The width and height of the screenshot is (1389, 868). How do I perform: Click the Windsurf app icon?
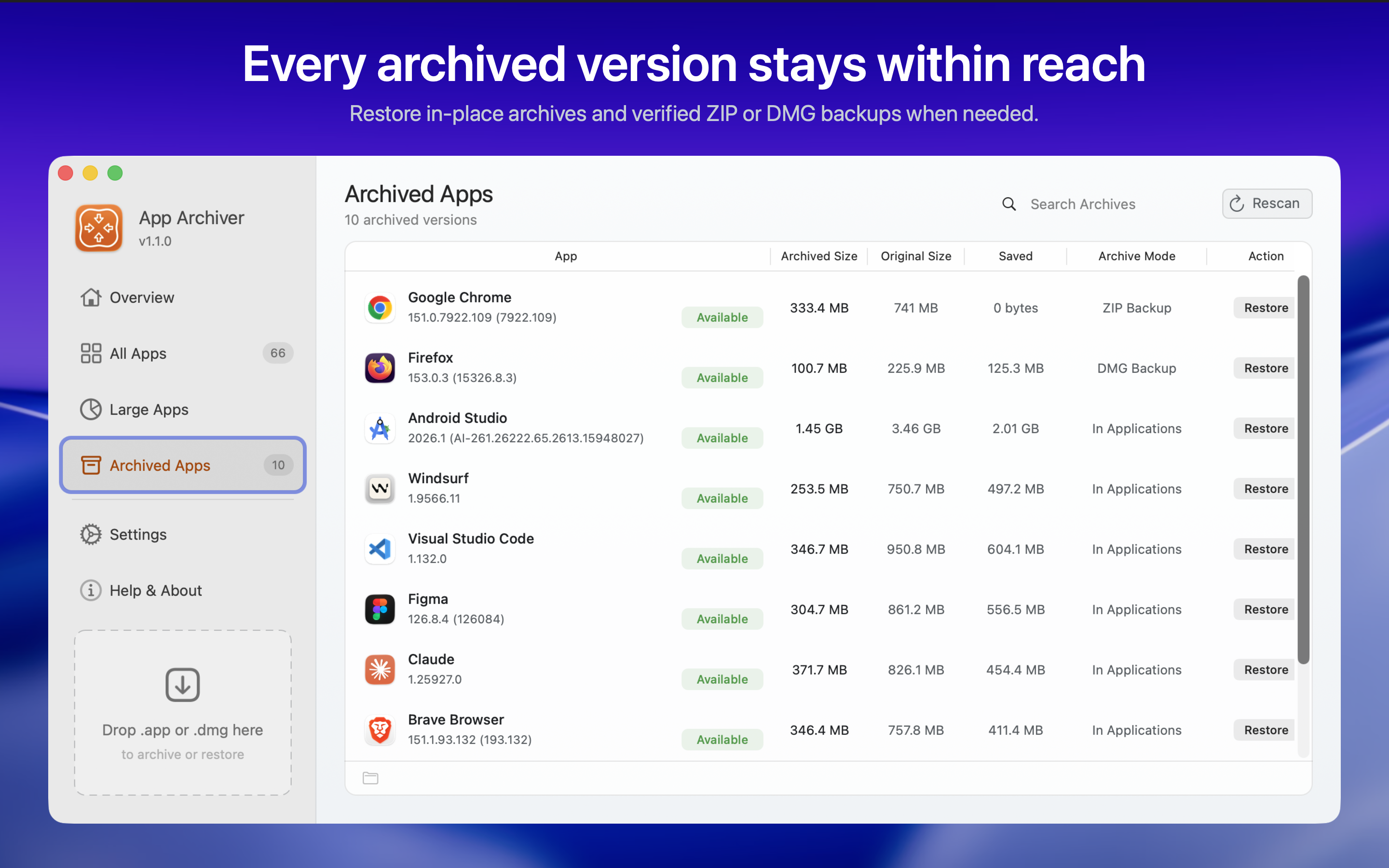(x=380, y=488)
